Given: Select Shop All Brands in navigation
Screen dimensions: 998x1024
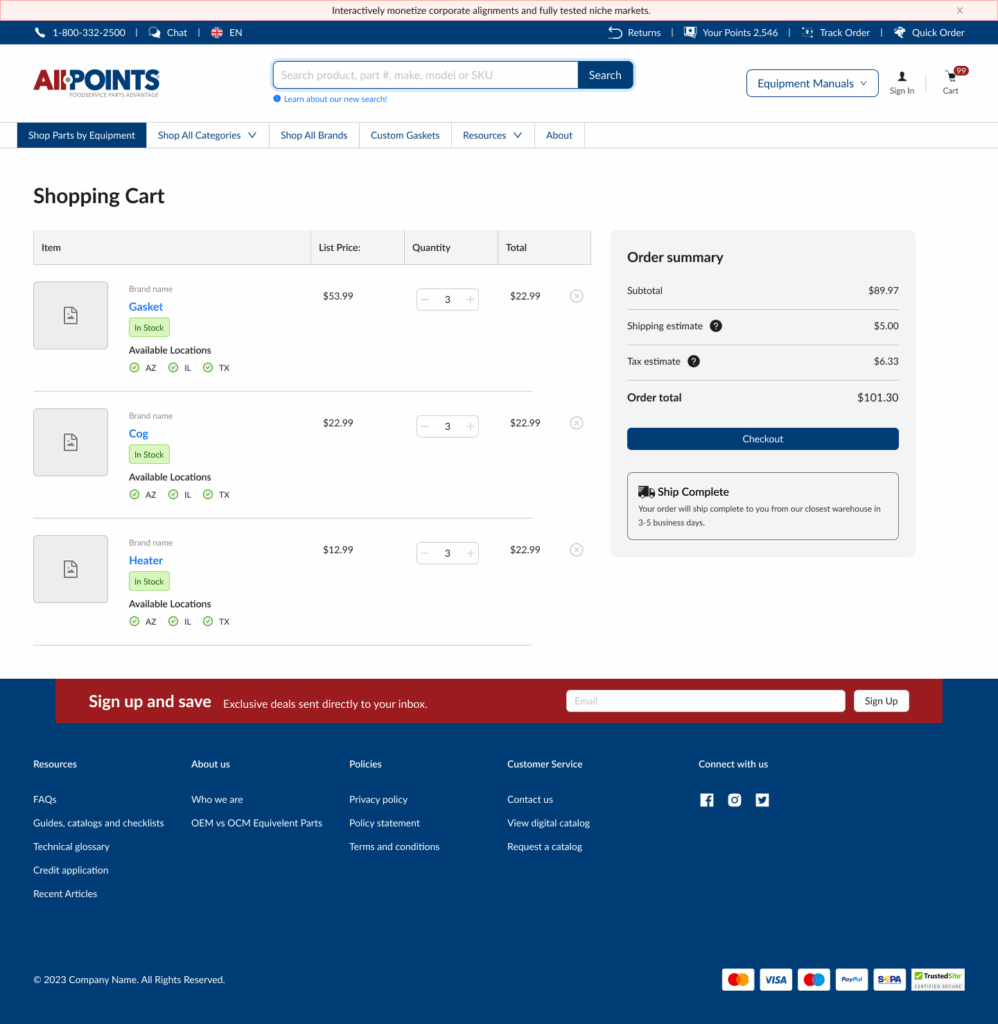Looking at the screenshot, I should [x=314, y=135].
